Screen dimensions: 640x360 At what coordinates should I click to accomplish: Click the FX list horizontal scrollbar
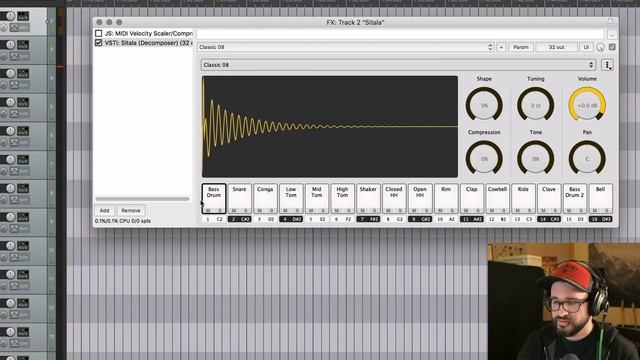pos(142,199)
